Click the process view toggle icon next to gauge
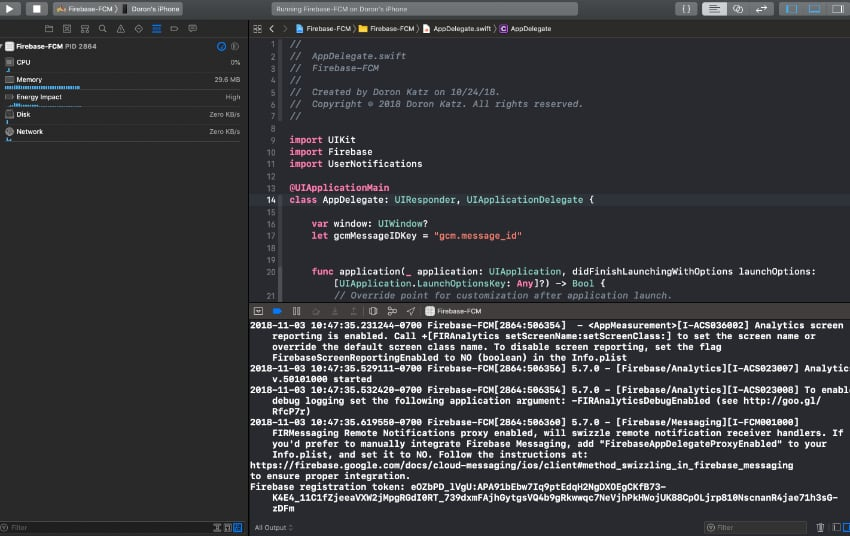850x536 pixels. click(235, 47)
